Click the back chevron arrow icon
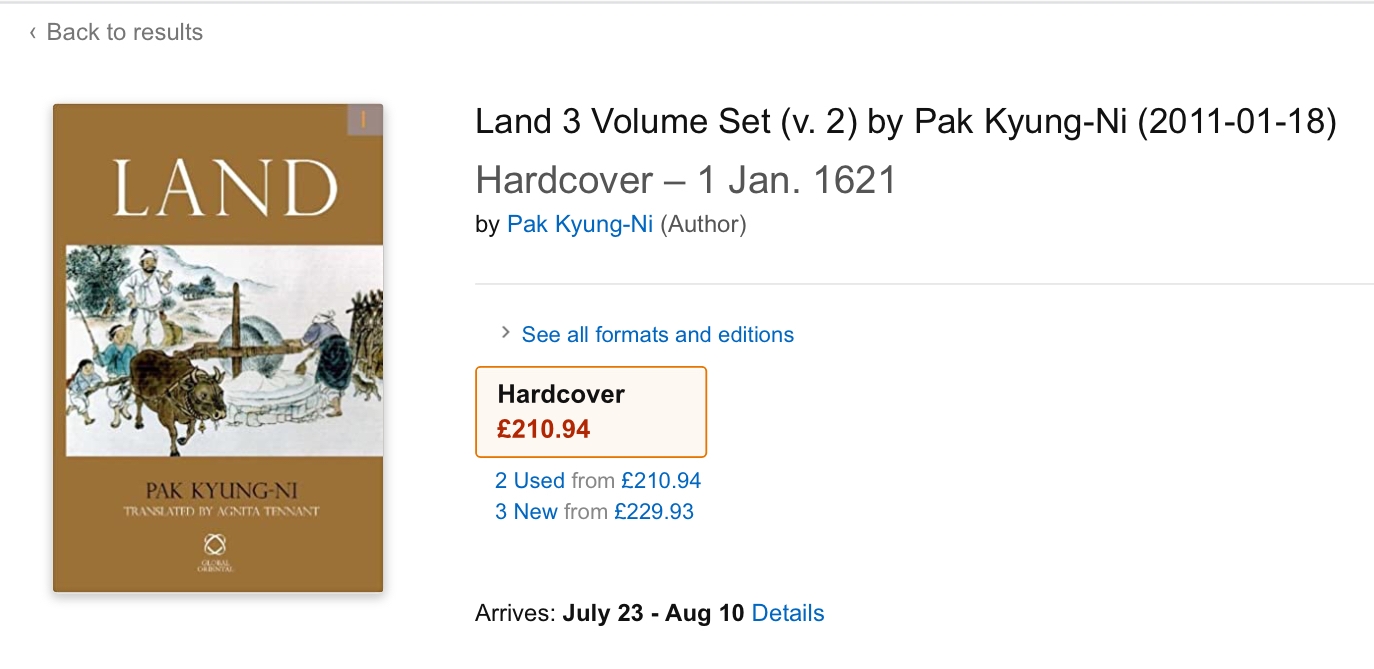Screen dimensions: 1374x669 tap(33, 33)
